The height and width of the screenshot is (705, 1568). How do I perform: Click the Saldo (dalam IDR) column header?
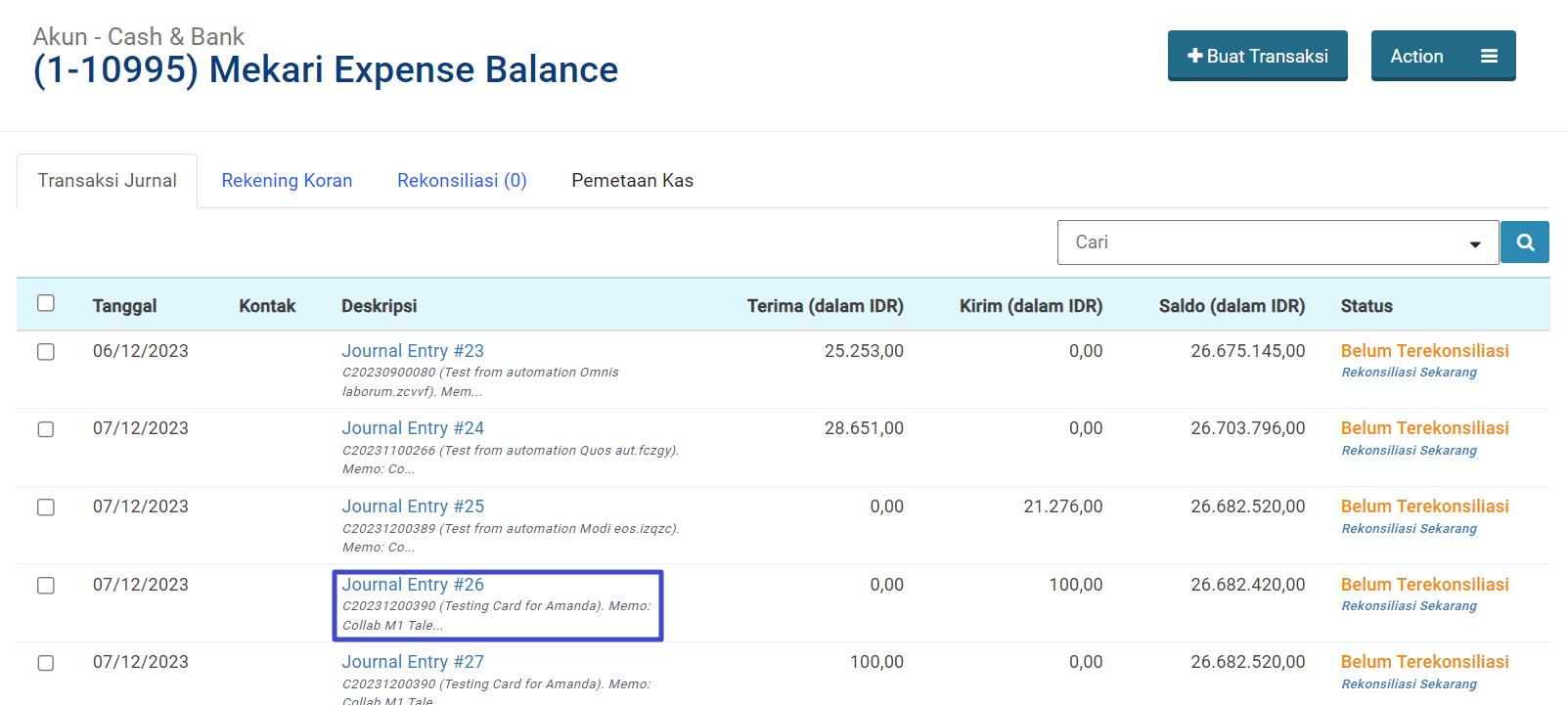click(1232, 306)
